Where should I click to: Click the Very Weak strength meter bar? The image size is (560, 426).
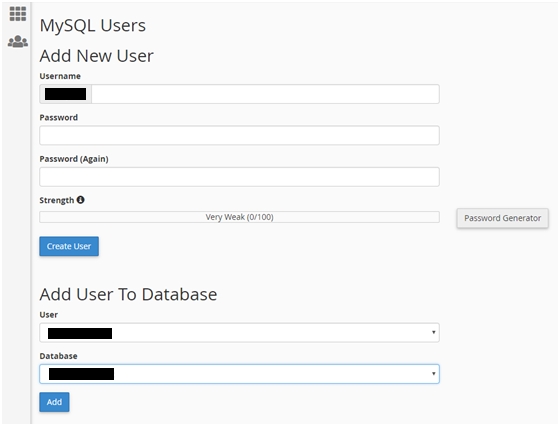click(239, 217)
